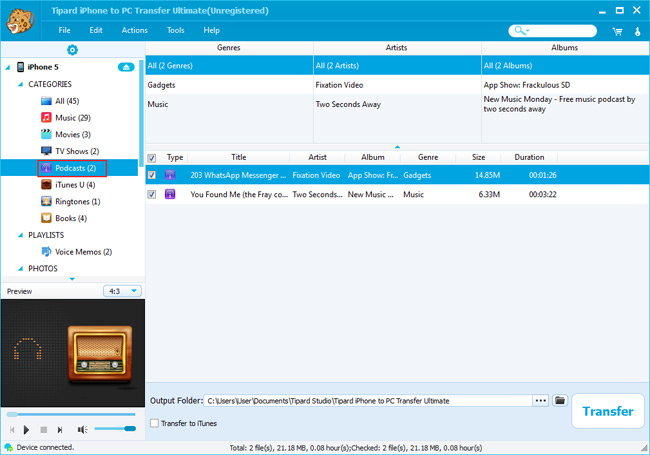The height and width of the screenshot is (455, 650).
Task: Click the down arrow below the device tree
Action: click(72, 279)
